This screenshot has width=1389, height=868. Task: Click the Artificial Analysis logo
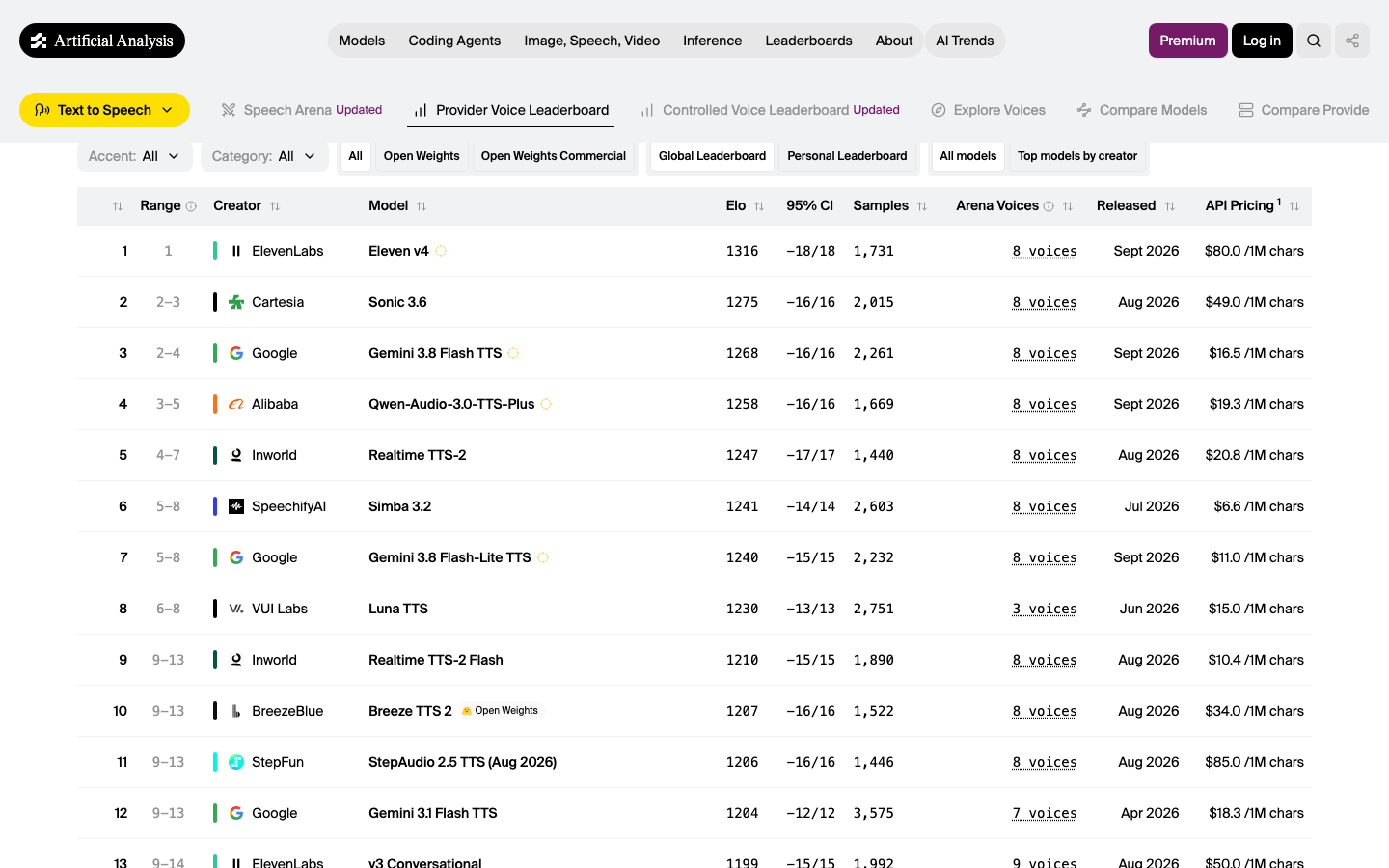point(102,41)
